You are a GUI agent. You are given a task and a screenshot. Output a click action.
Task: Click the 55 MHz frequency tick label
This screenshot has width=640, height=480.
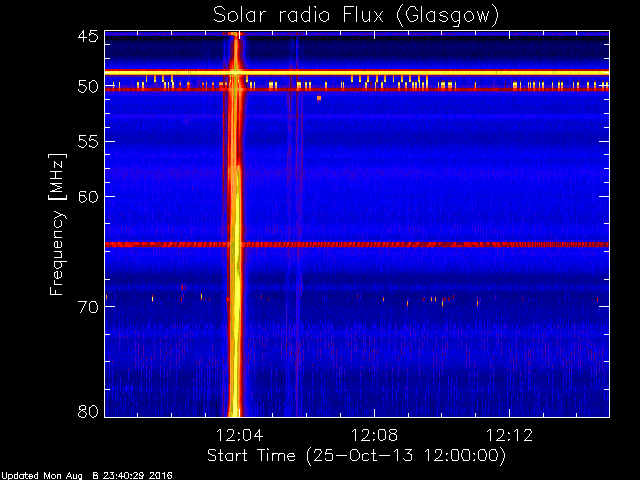coord(88,142)
